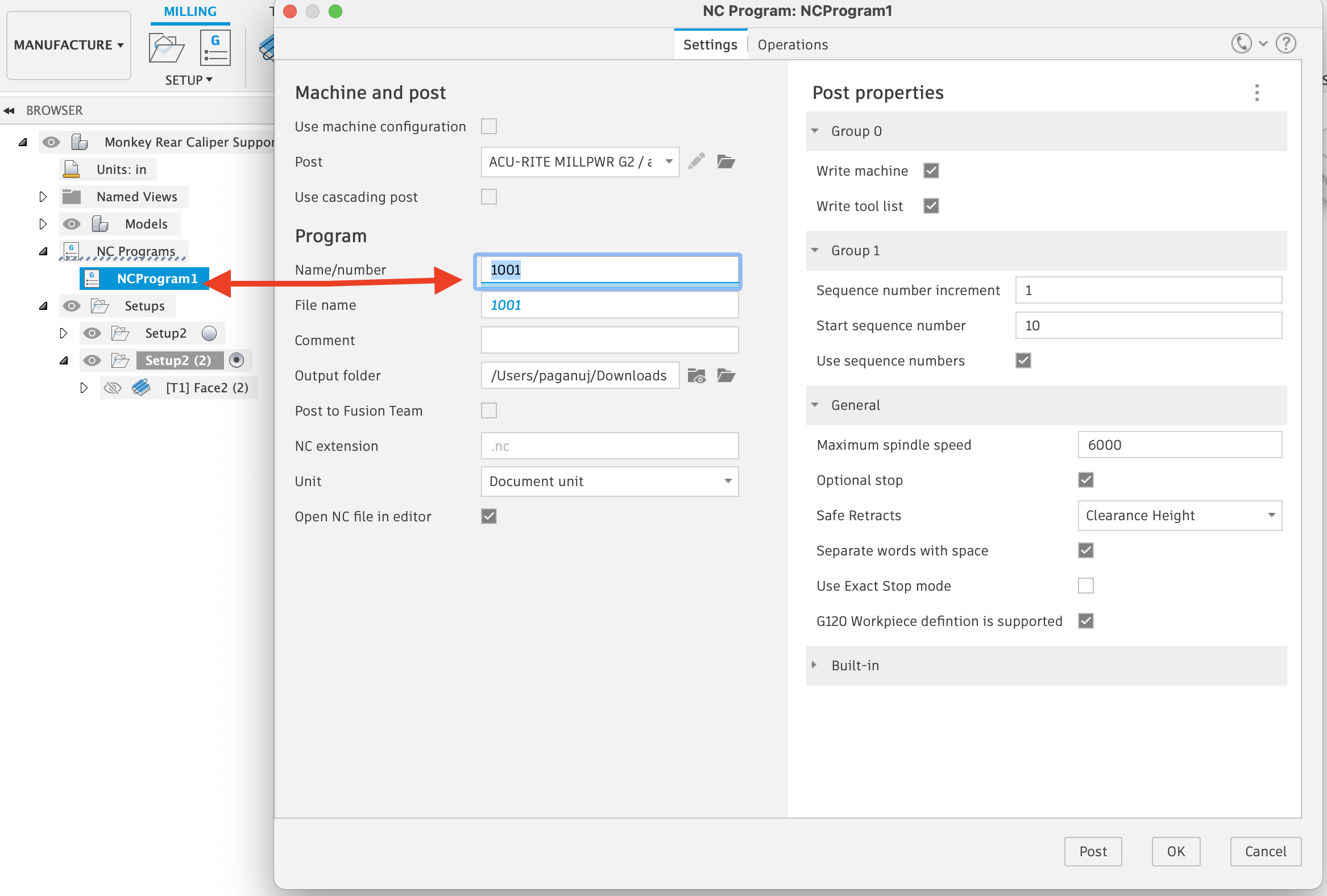This screenshot has height=896, width=1327.
Task: Click the edit post pencil icon
Action: [x=696, y=161]
